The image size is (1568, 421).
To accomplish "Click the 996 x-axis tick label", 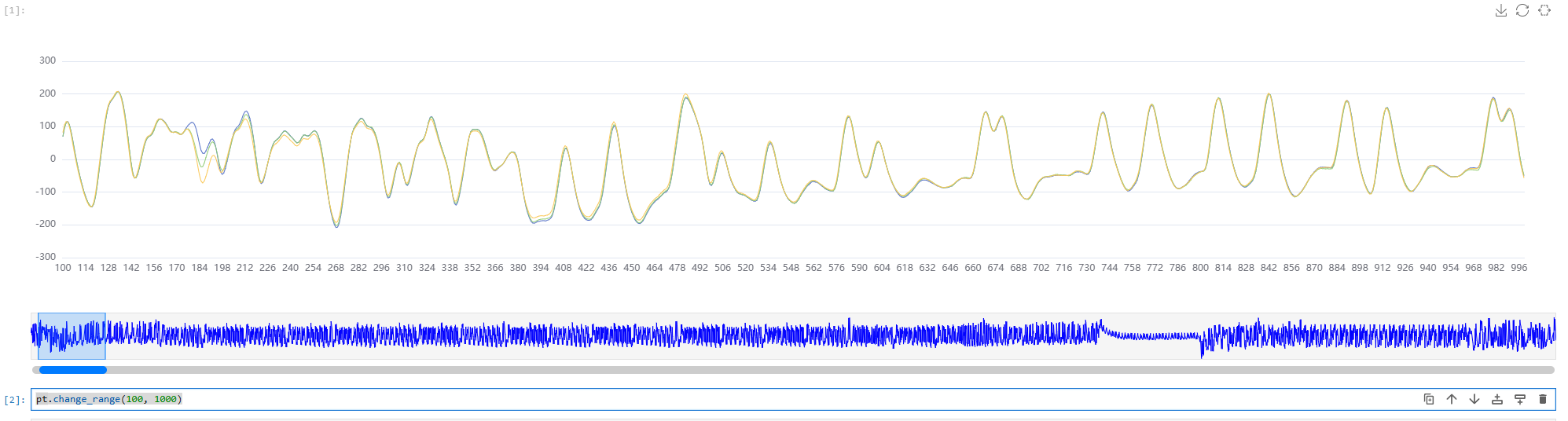I will (x=1518, y=268).
